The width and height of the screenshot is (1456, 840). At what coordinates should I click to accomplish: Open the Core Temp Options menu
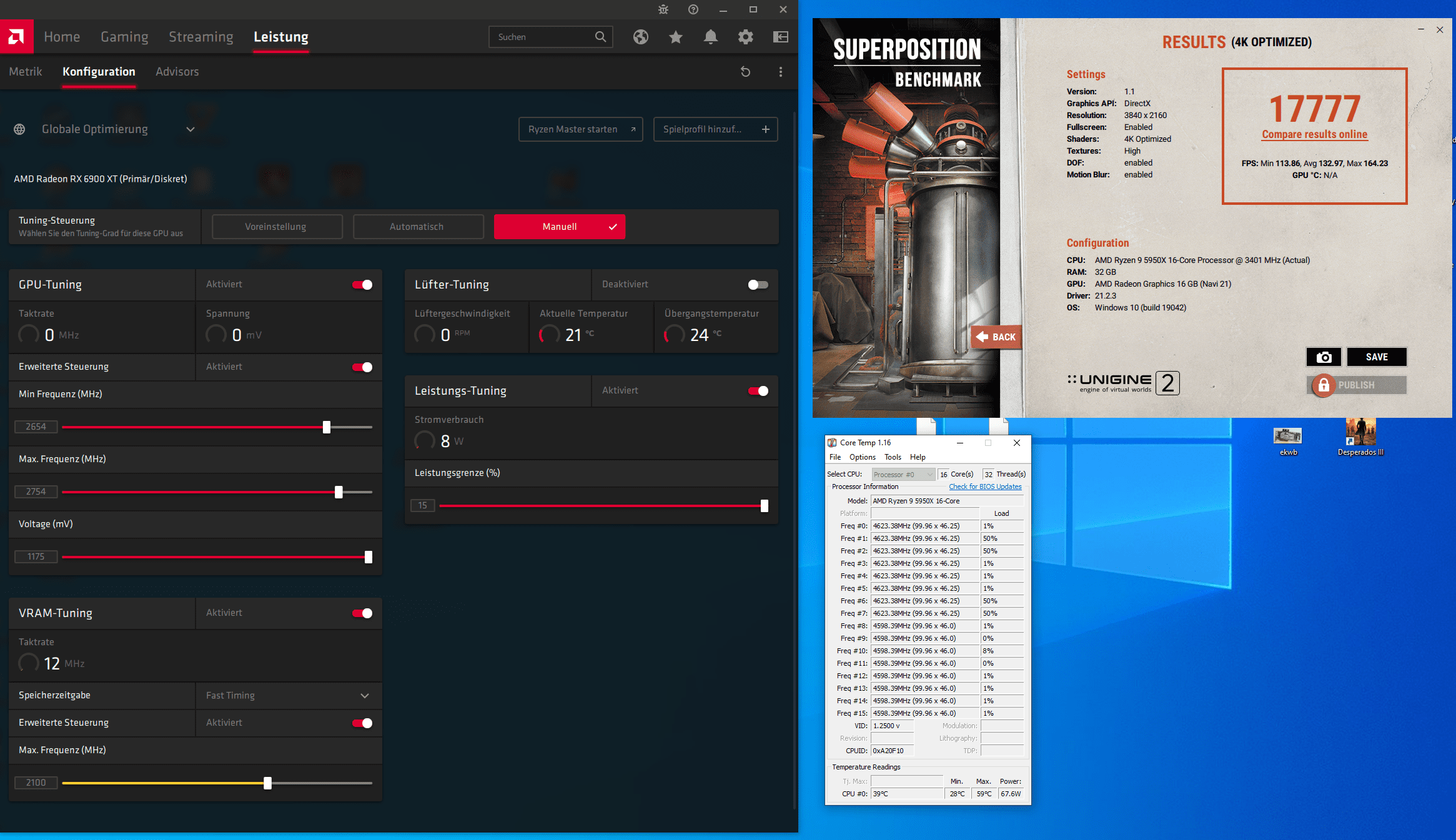tap(862, 457)
